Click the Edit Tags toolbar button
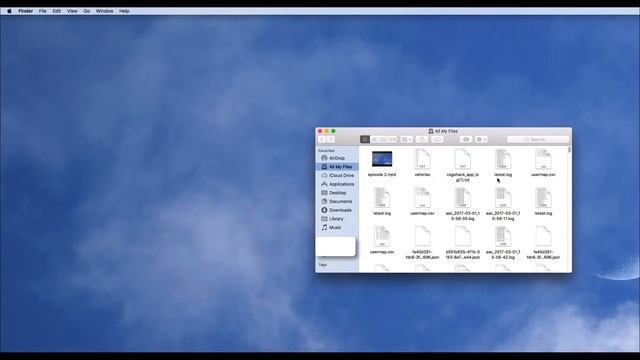Screen dimensions: 640x360 click(x=437, y=140)
